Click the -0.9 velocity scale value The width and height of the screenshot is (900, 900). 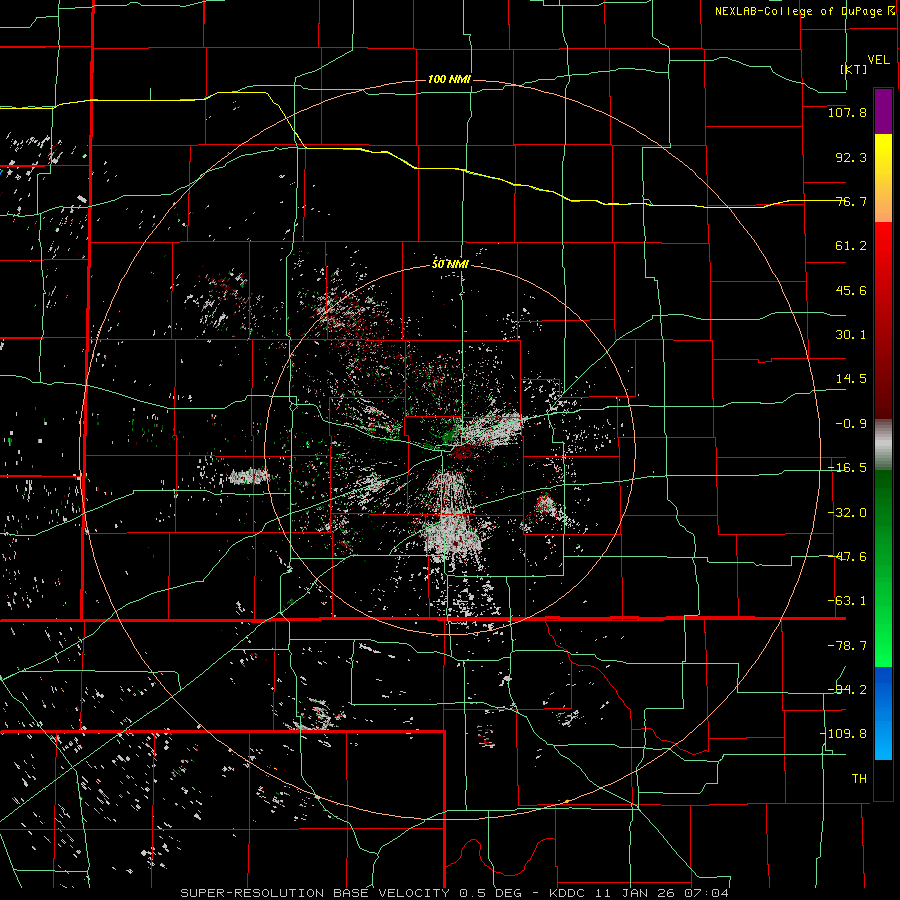(851, 424)
